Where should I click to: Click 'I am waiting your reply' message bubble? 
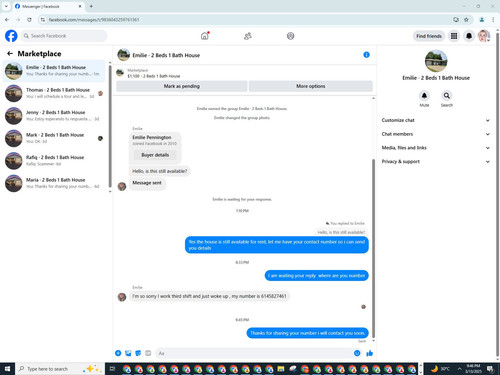click(317, 275)
